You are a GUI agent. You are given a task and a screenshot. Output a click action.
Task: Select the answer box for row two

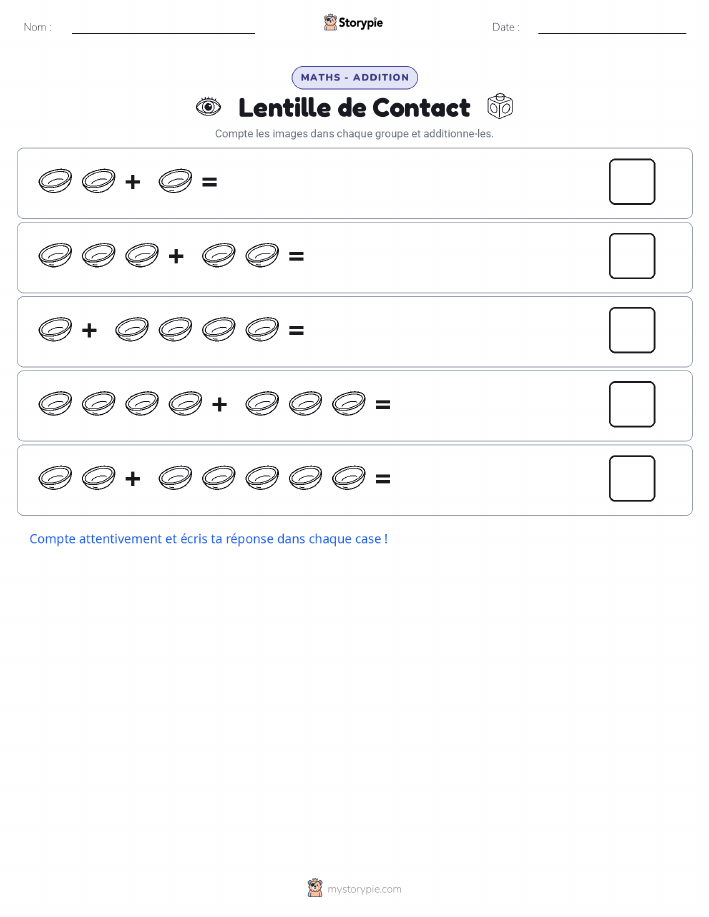coord(632,256)
